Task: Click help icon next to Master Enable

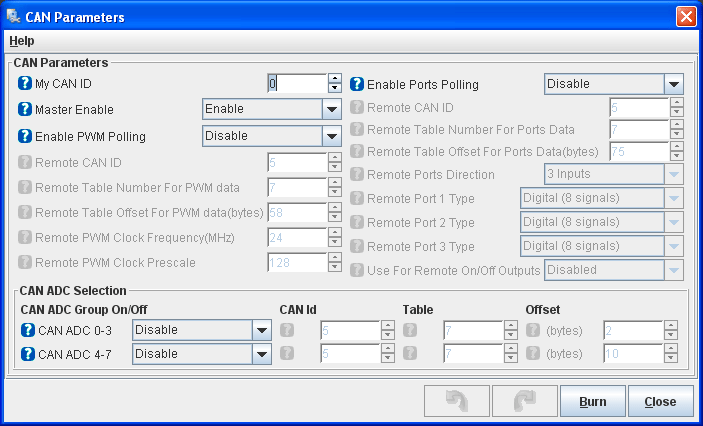Action: (x=26, y=110)
